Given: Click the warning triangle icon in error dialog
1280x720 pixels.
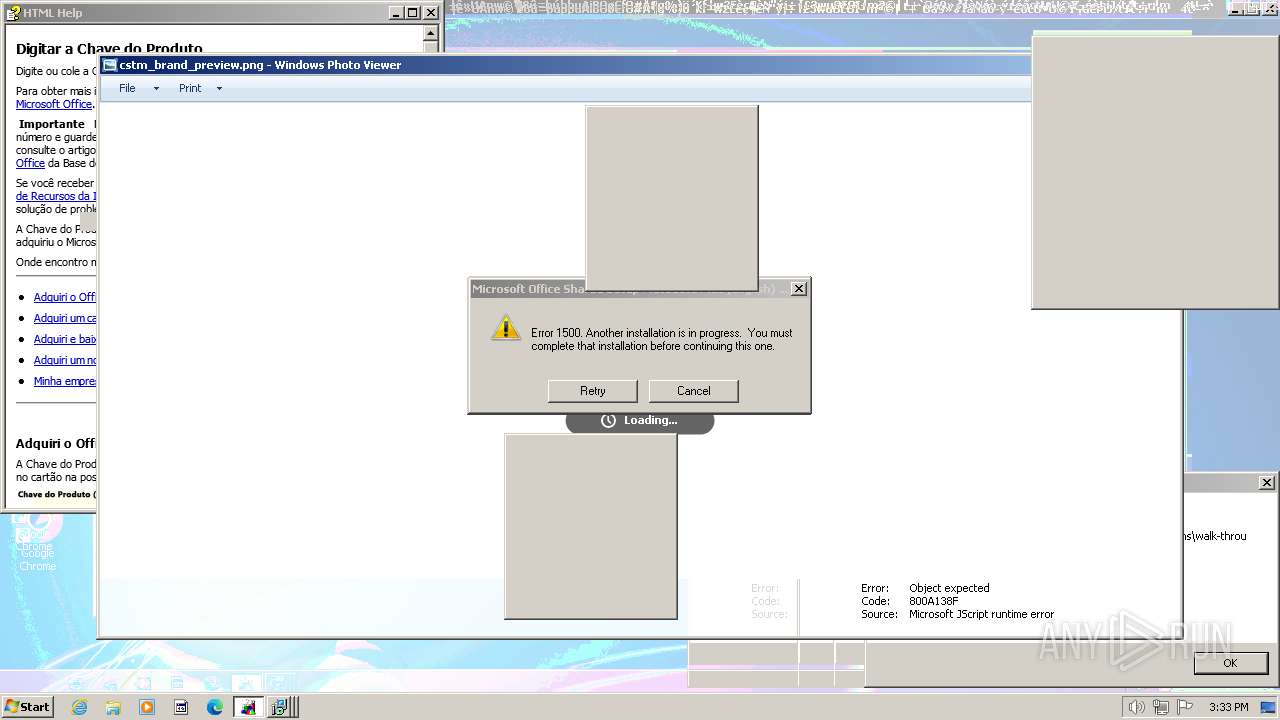Looking at the screenshot, I should [x=506, y=327].
